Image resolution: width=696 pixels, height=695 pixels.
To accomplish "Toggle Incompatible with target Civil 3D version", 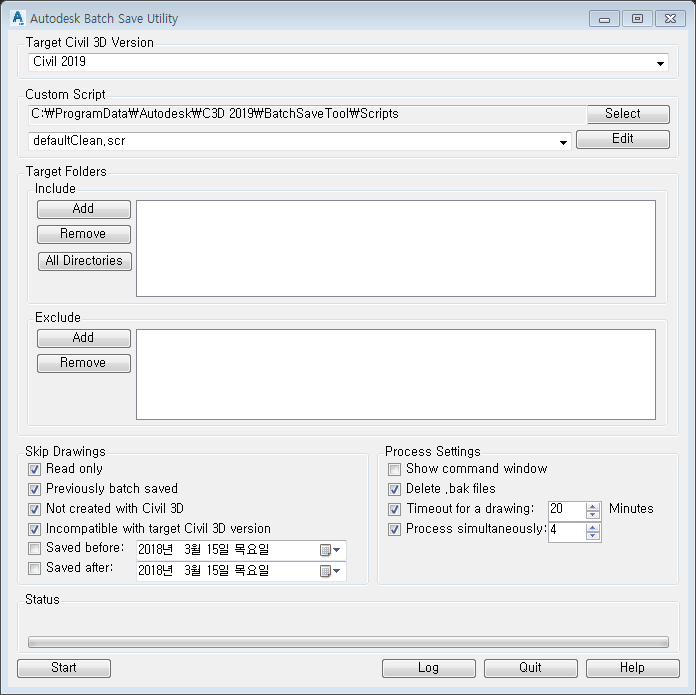I will pyautogui.click(x=34, y=529).
